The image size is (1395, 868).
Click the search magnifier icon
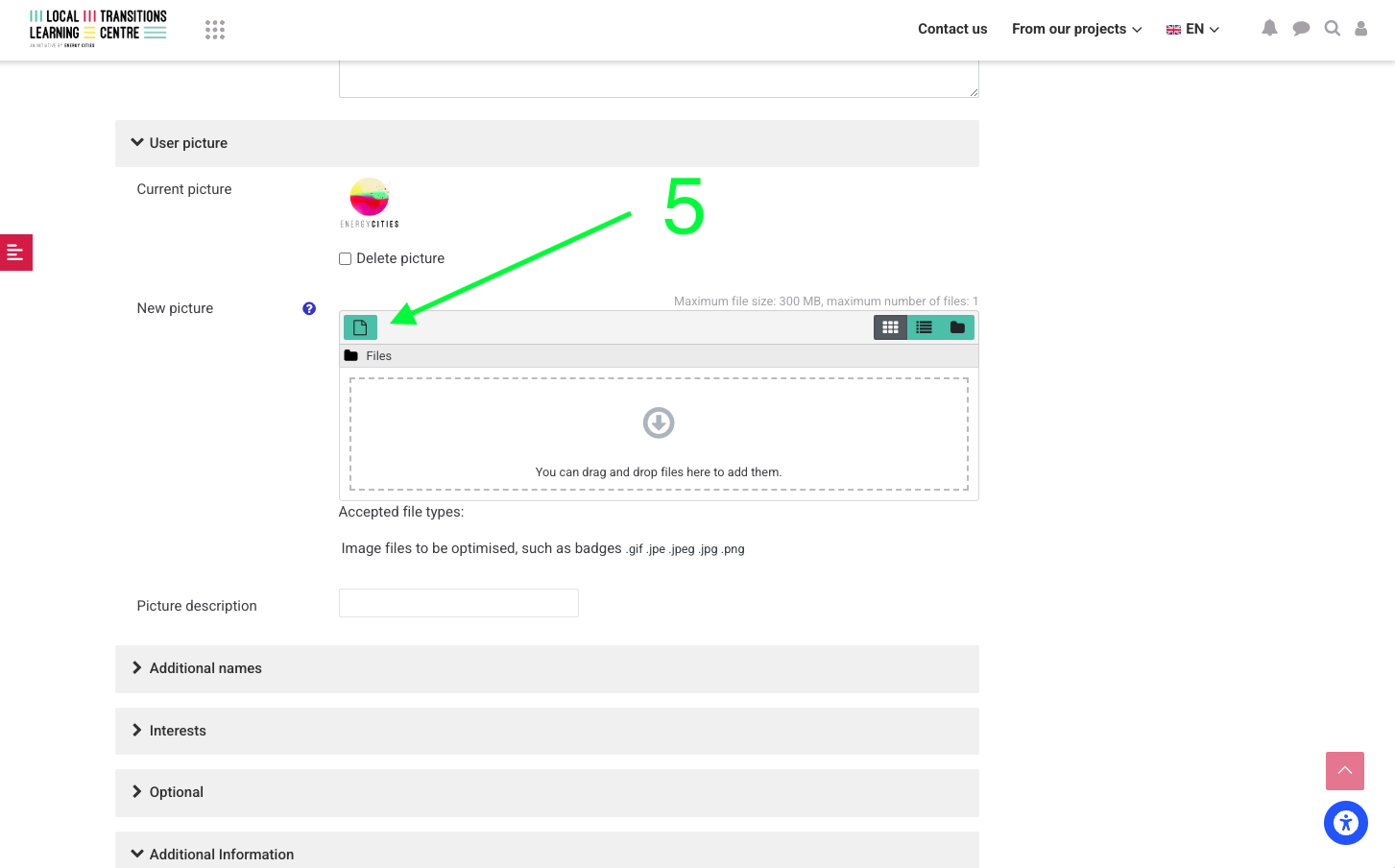pos(1332,29)
